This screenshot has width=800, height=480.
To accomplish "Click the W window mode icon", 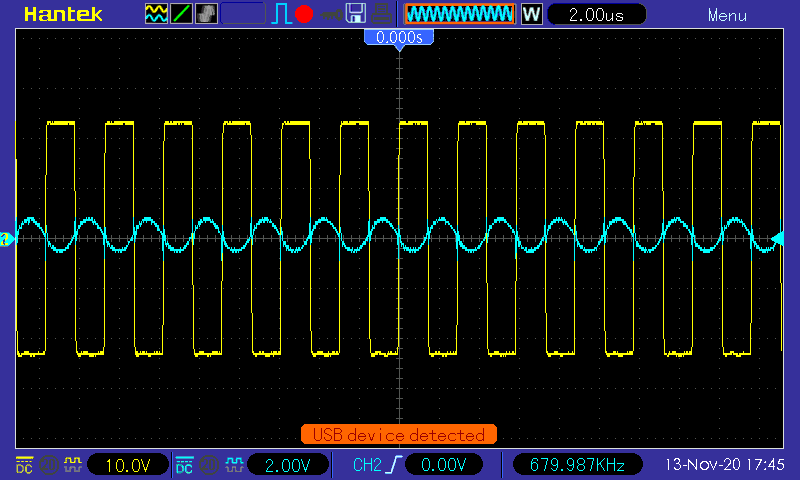I will [x=531, y=14].
